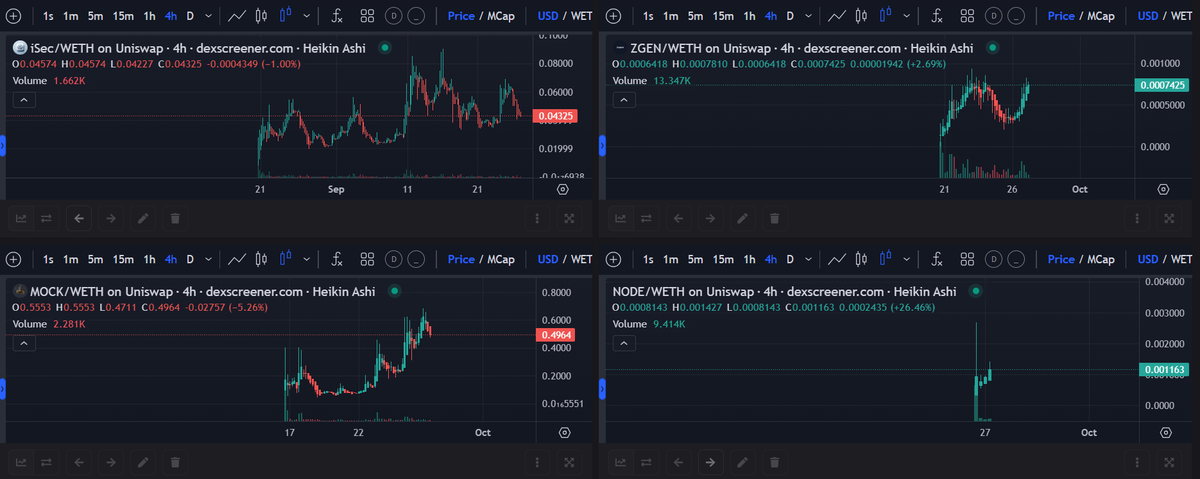Toggle the dash circle button on iSec toolbar

click(415, 16)
